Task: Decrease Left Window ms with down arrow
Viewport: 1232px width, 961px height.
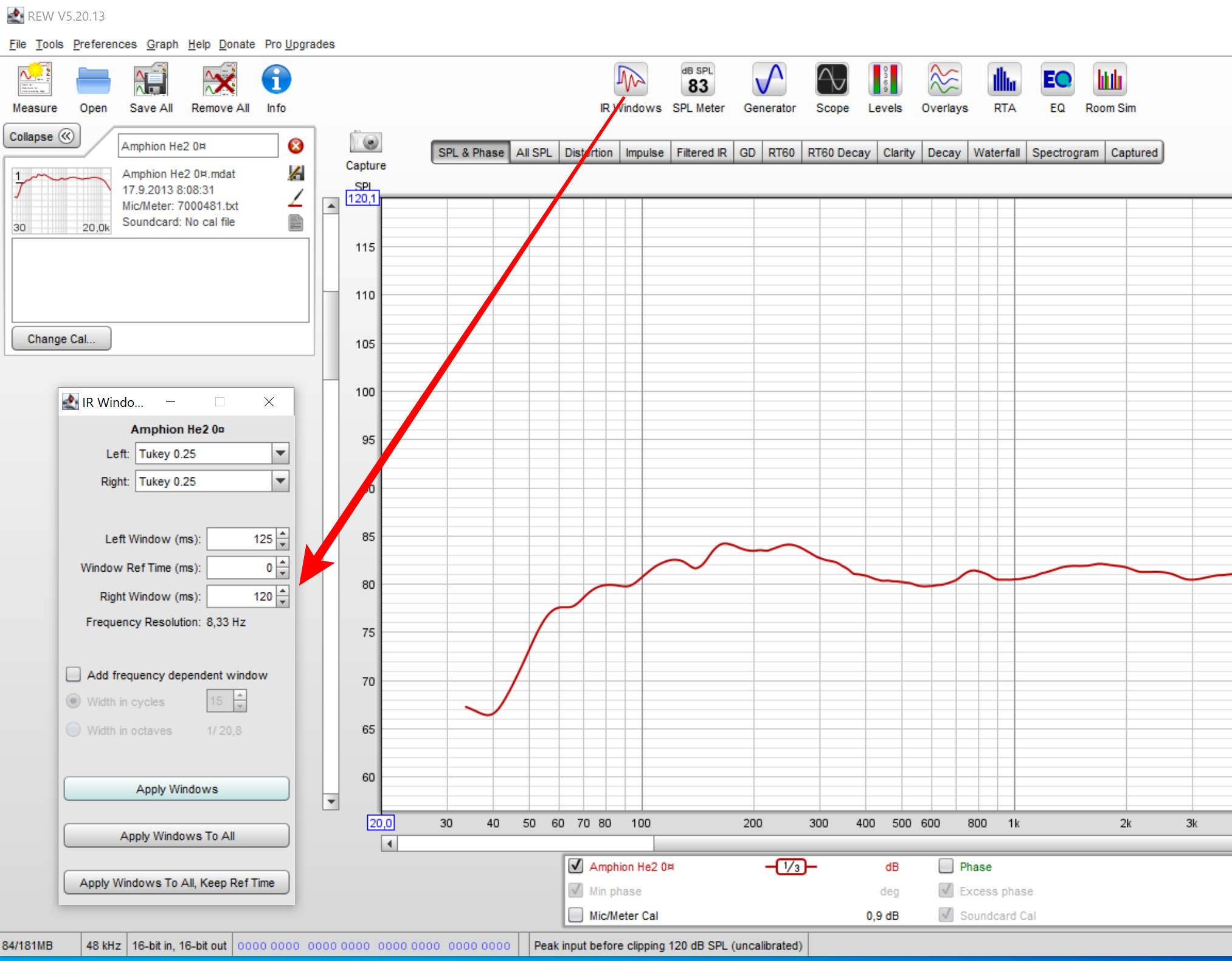Action: click(283, 544)
